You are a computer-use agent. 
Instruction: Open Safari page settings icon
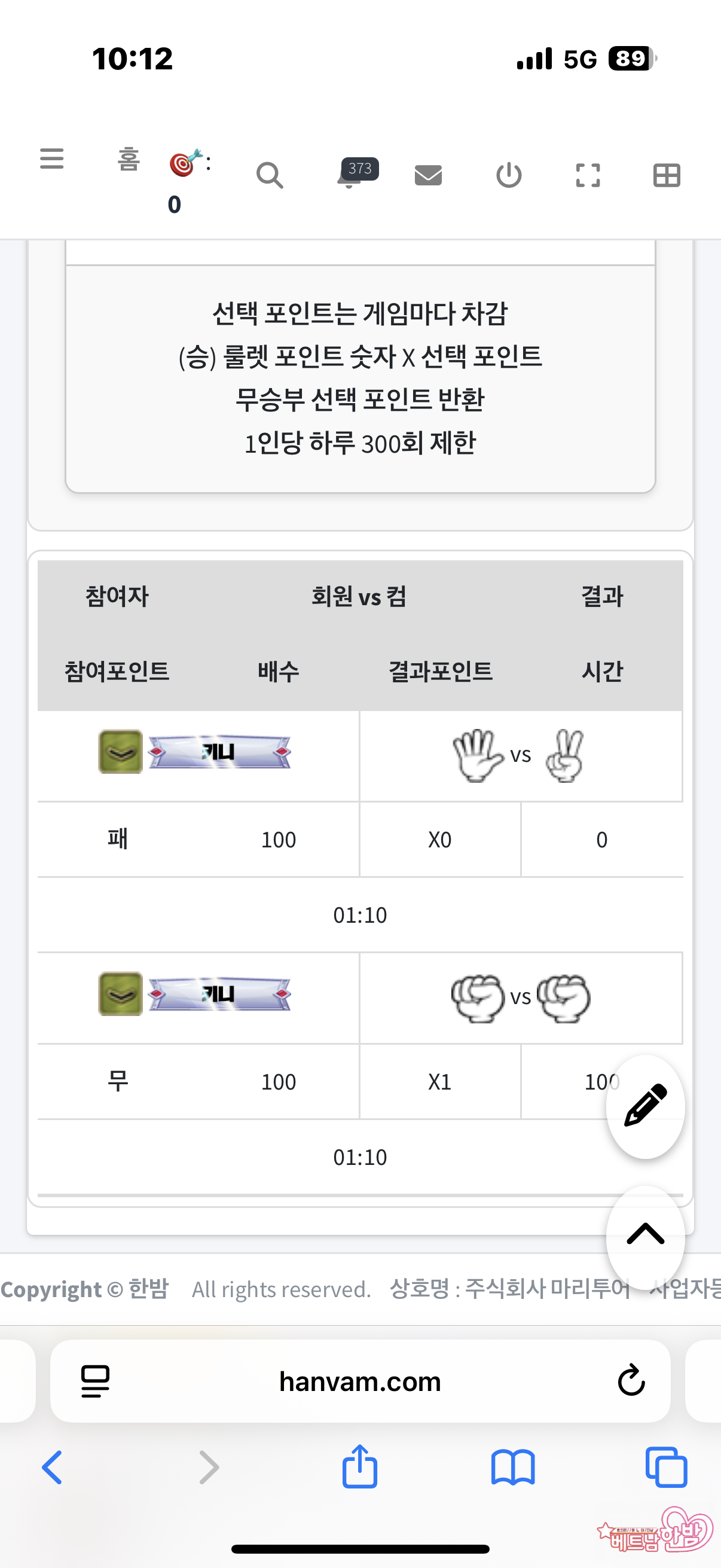96,1381
